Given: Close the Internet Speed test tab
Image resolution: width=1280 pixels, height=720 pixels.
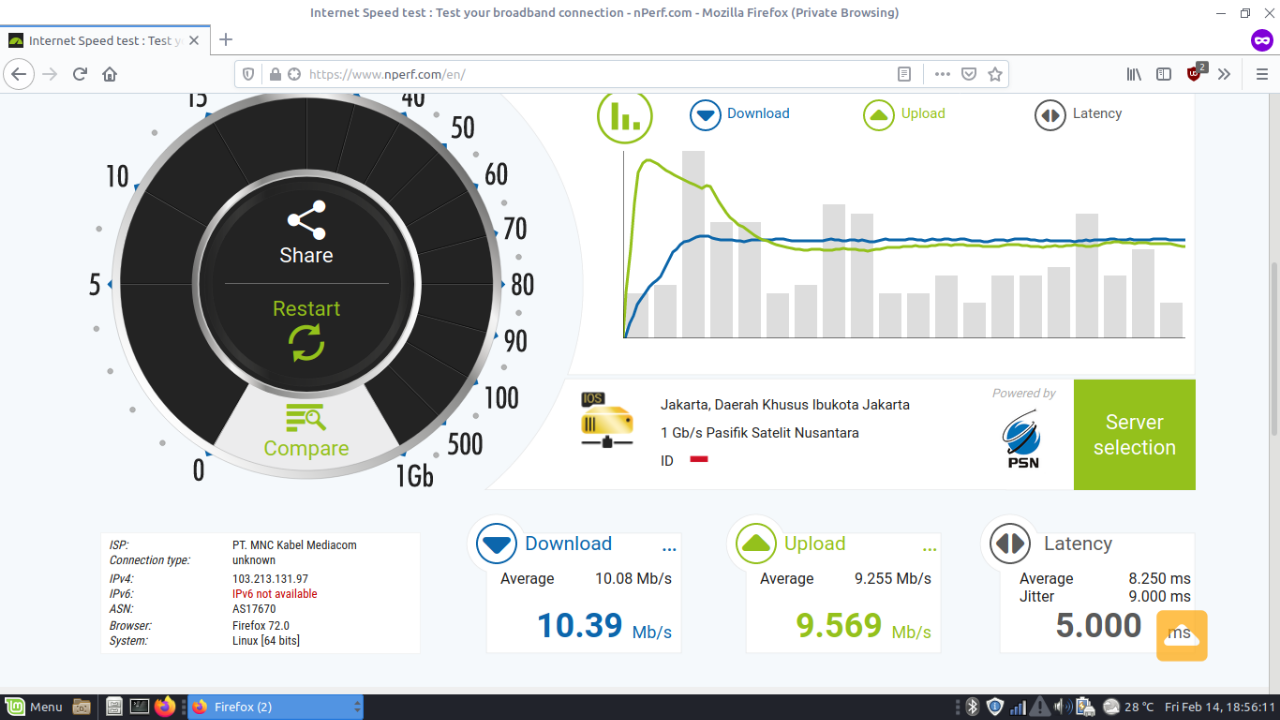Looking at the screenshot, I should coord(194,40).
